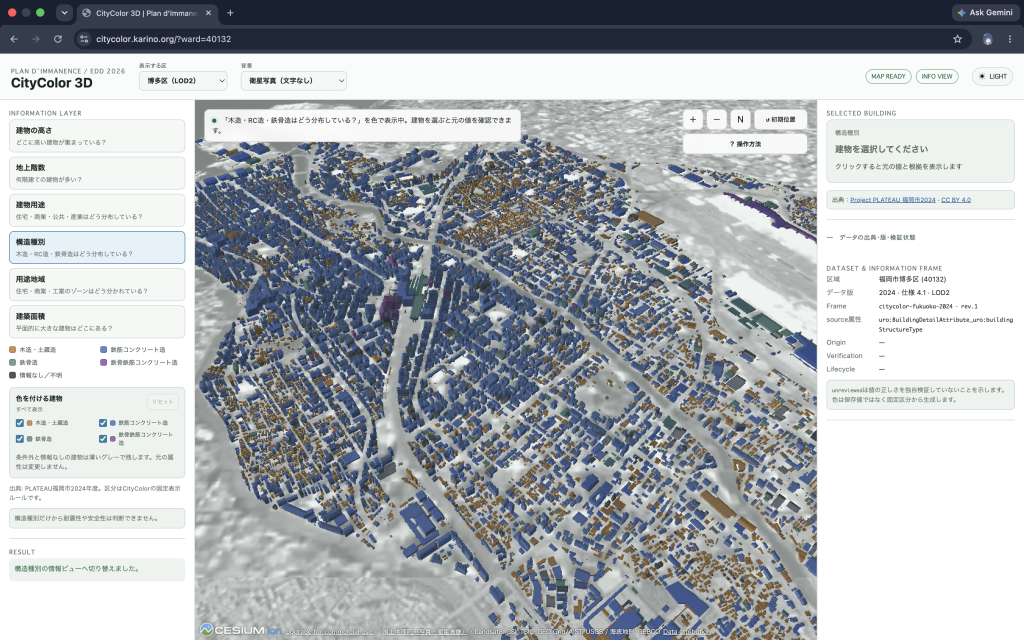Viewport: 1024px width, 640px height.
Task: Zoom in with the map plus button
Action: coord(693,120)
